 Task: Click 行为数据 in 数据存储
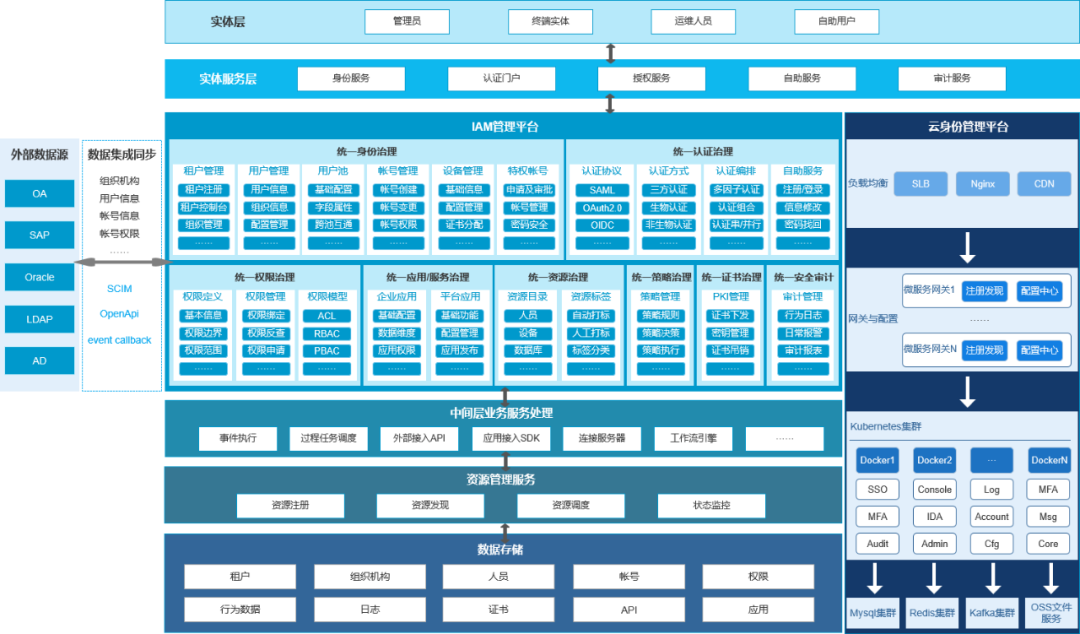coord(241,609)
